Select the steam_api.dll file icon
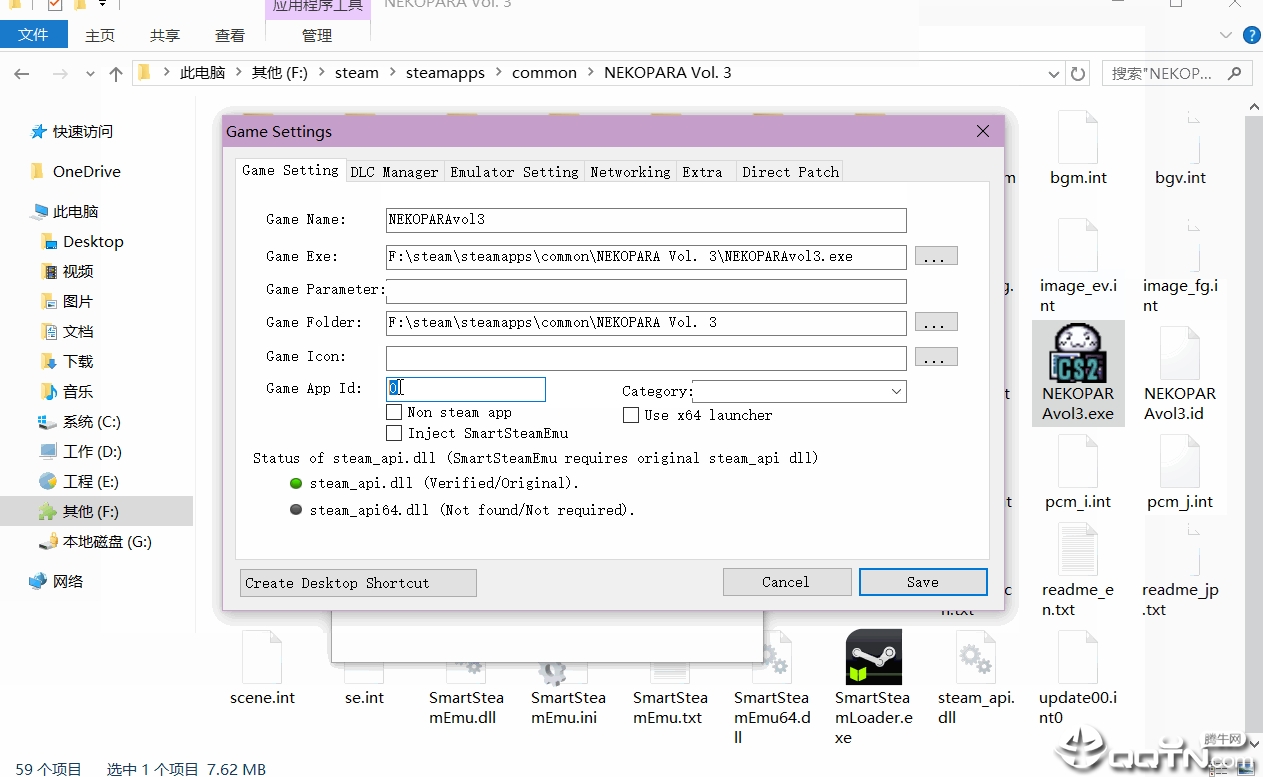This screenshot has width=1263, height=777. click(x=975, y=657)
